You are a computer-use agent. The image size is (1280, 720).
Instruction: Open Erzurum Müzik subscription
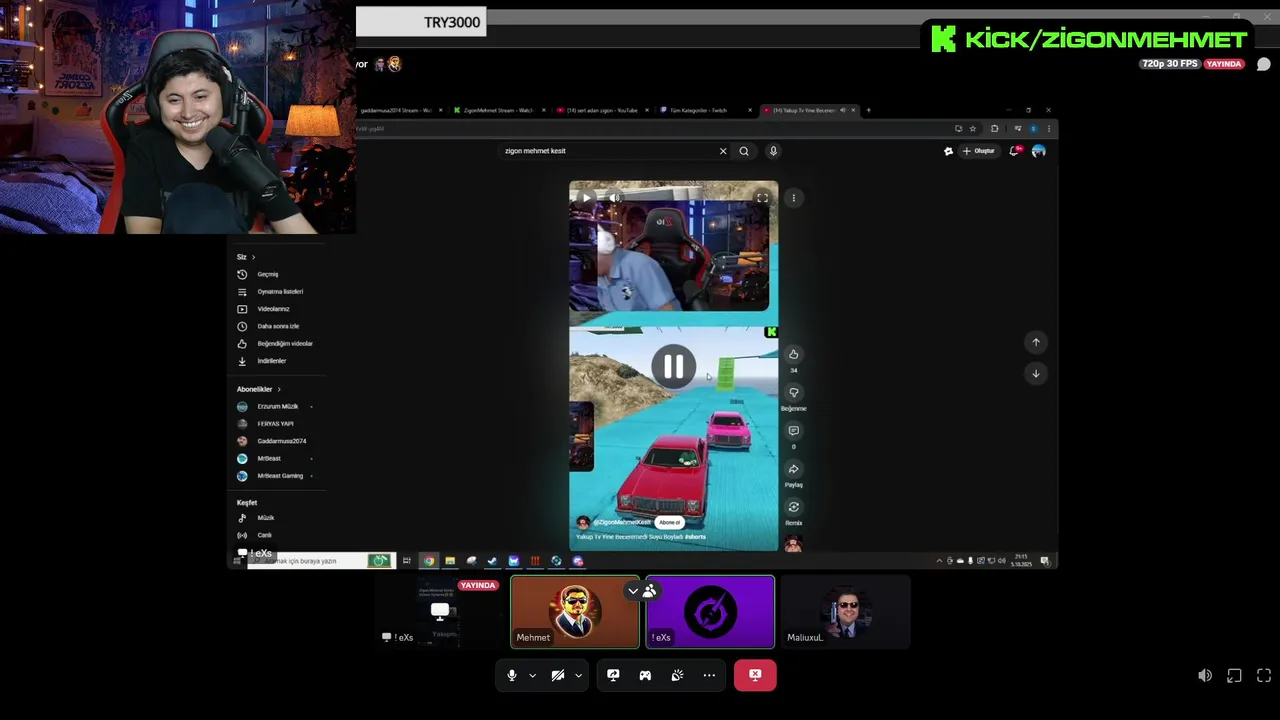point(276,406)
